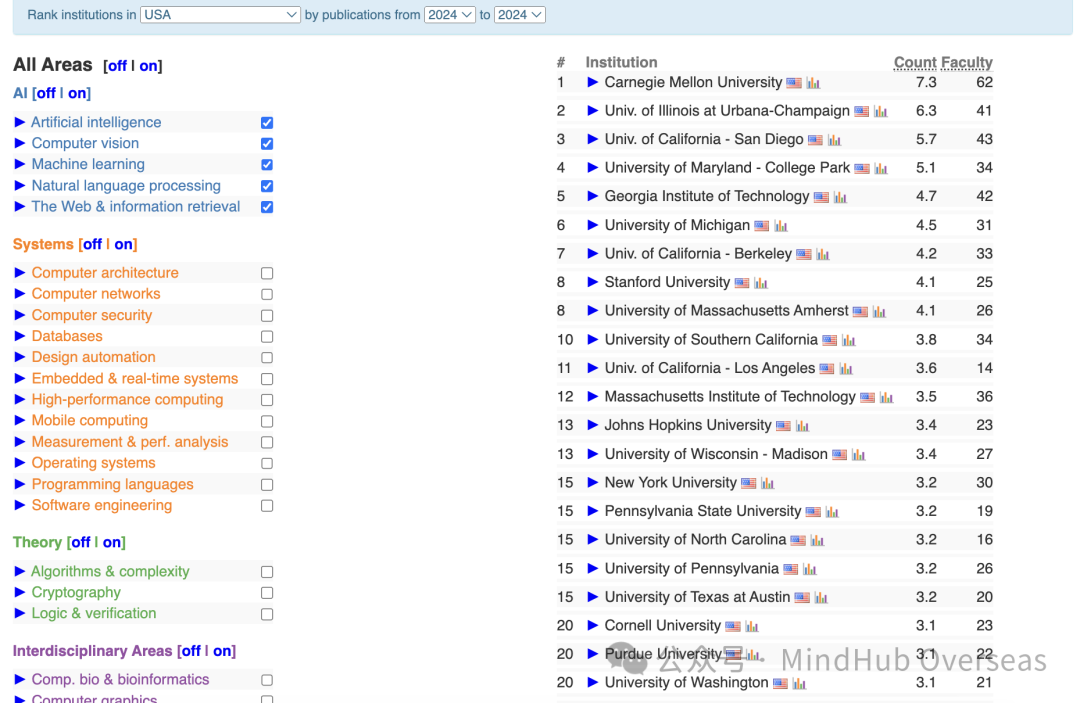Click the University of Michigan bar chart icon
This screenshot has height=703, width=1080.
781,226
